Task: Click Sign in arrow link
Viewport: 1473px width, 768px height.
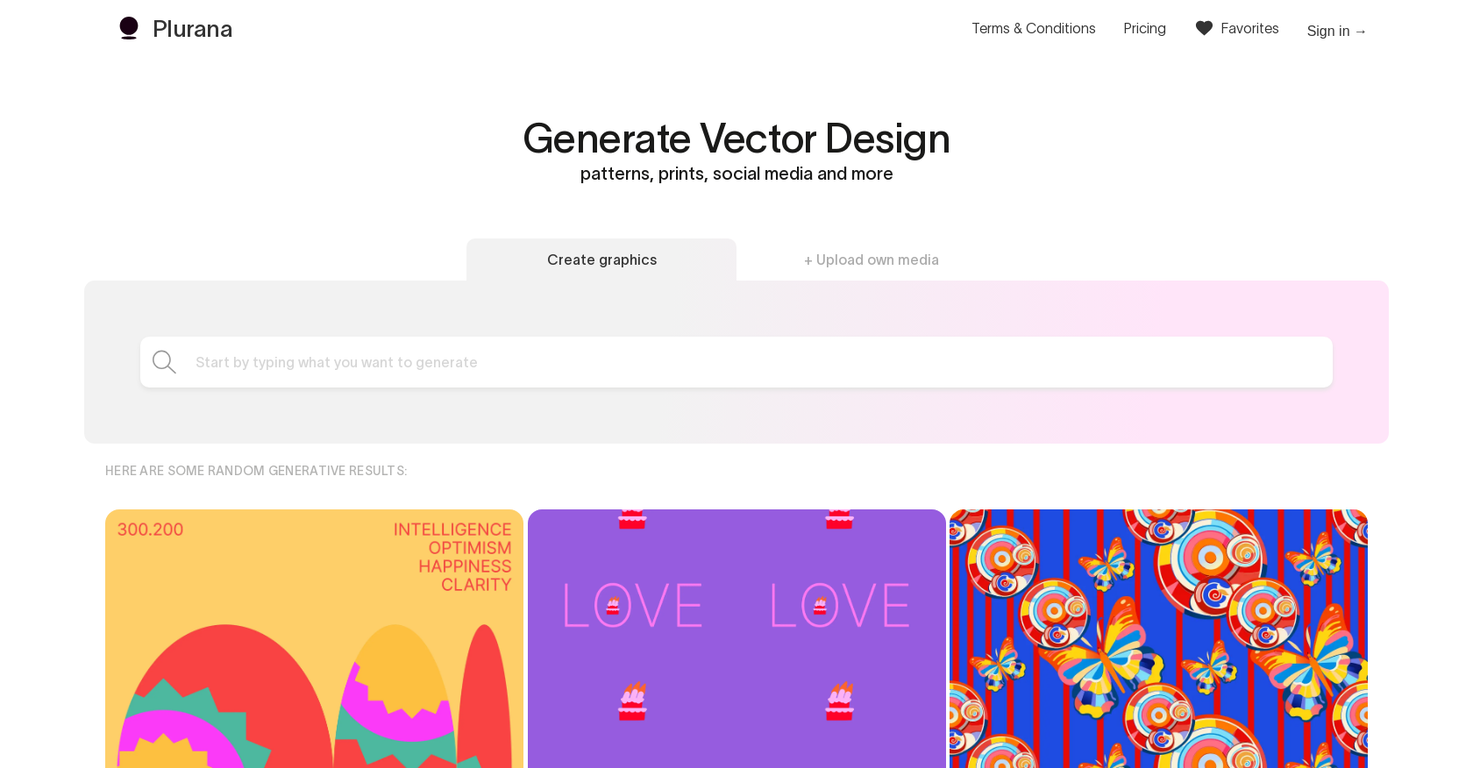Action: click(x=1336, y=31)
